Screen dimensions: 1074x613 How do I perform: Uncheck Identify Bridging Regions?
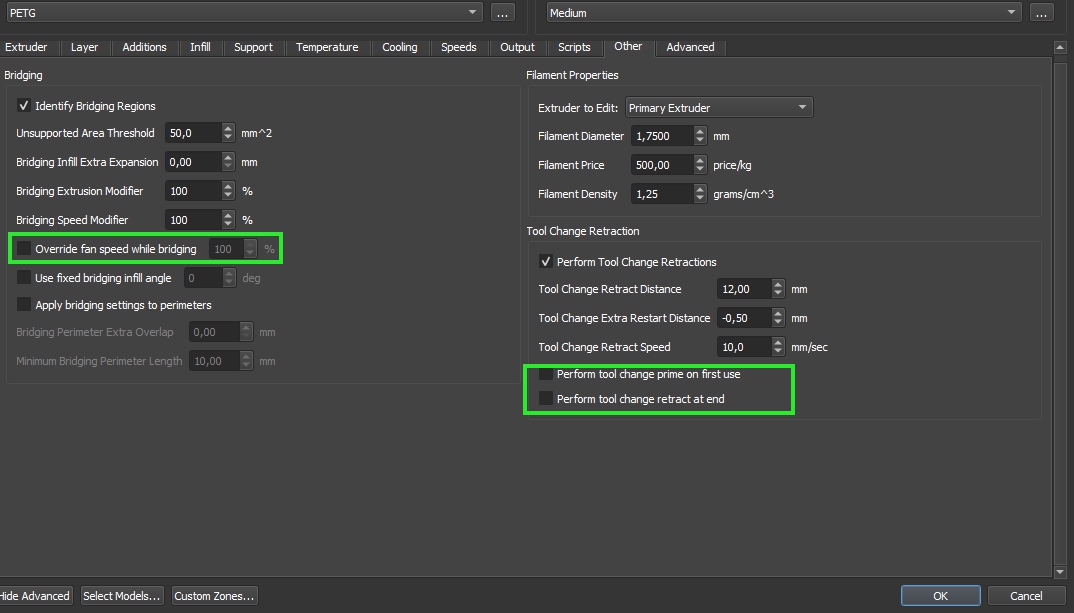25,106
